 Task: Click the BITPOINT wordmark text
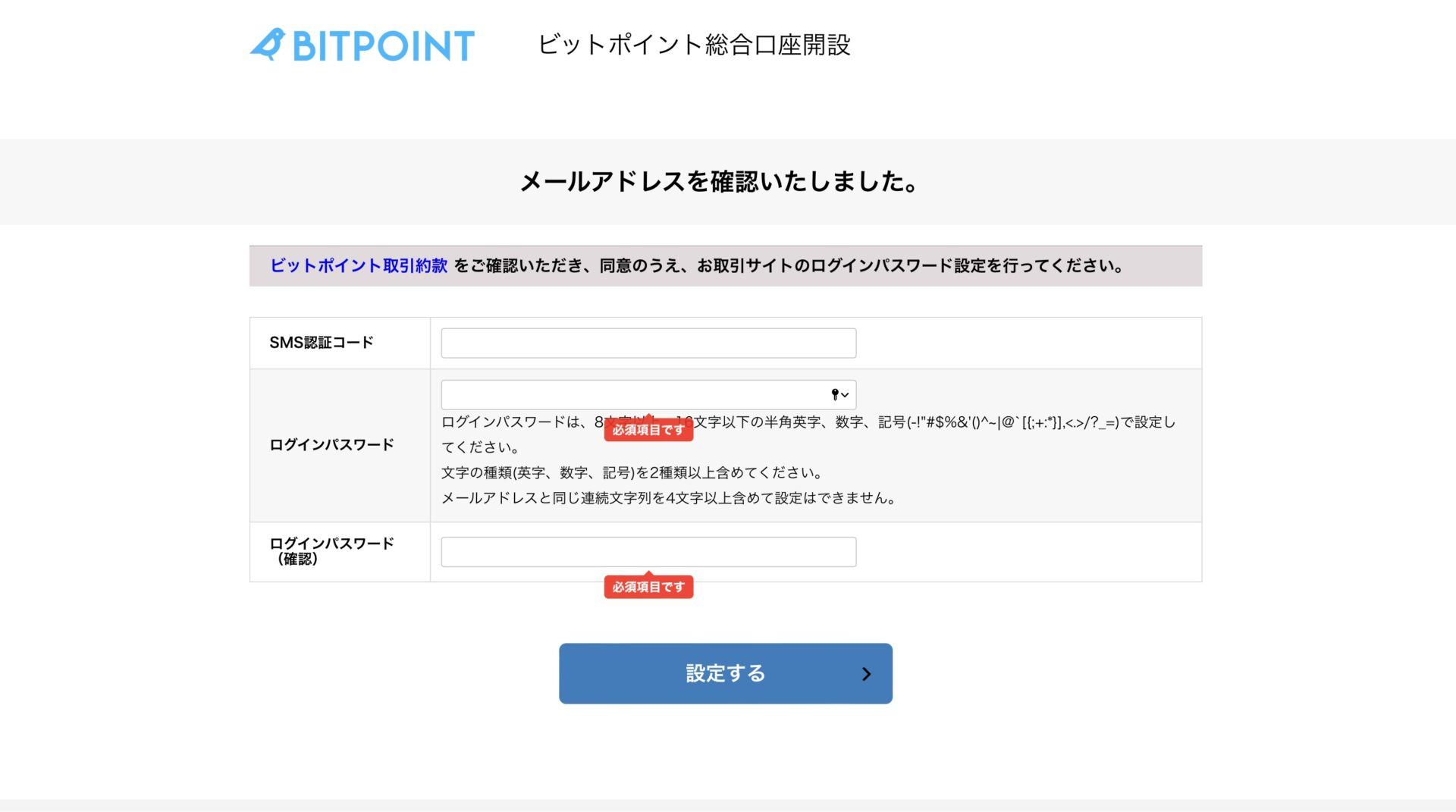tap(383, 46)
